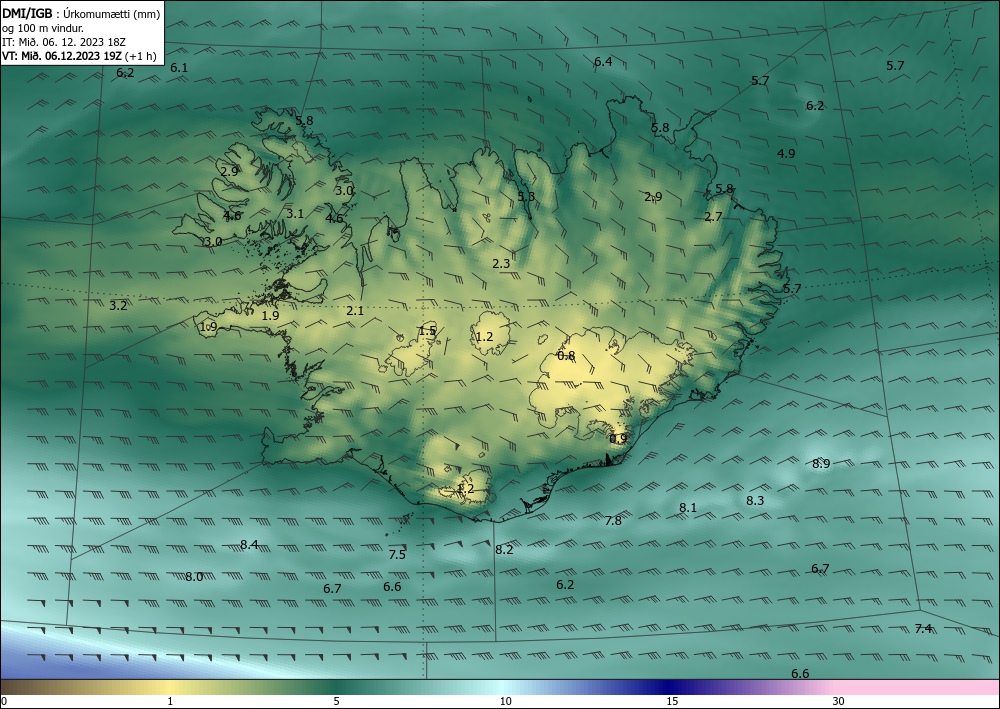
Task: Click the '0' label on the color scale
Action: (x=4, y=702)
